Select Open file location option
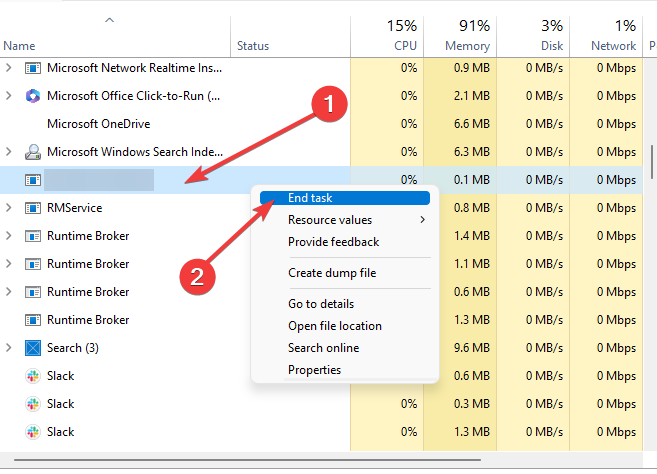The image size is (657, 474). click(345, 326)
